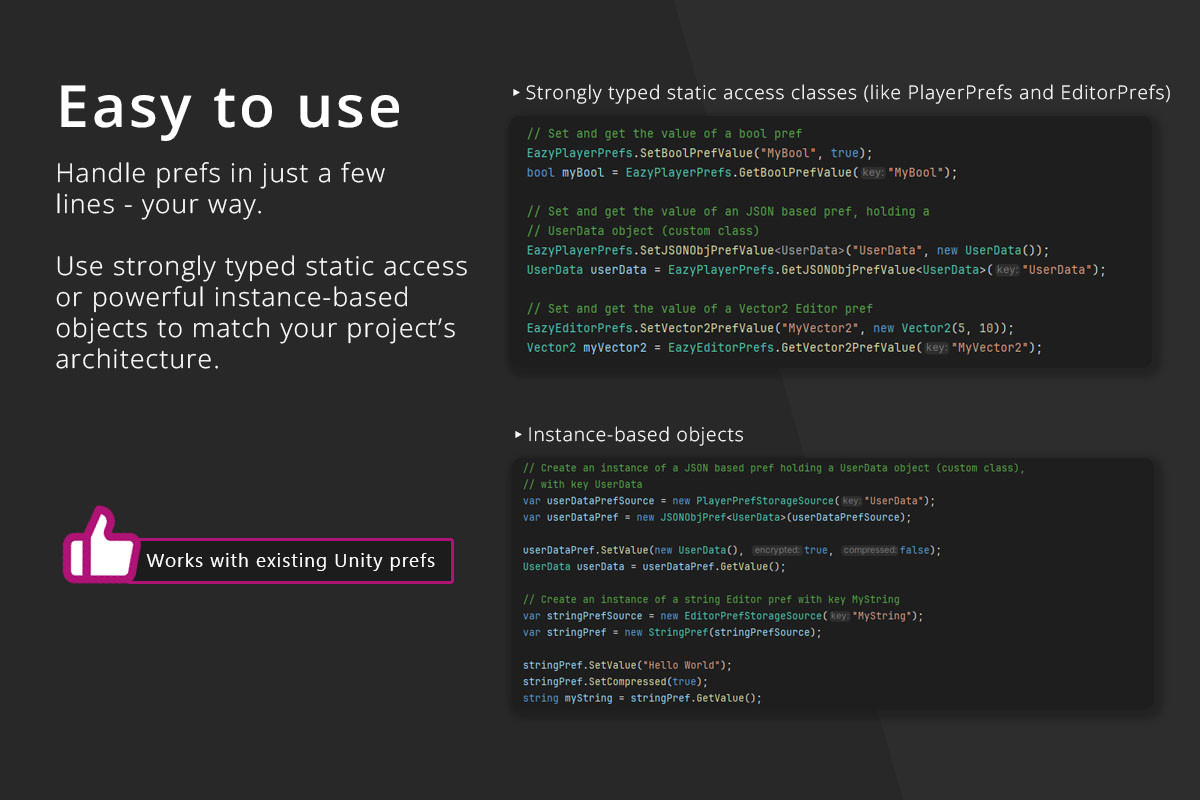Toggle the compressed: false parameter
Viewport: 1200px width, 800px height.
pyautogui.click(x=885, y=549)
